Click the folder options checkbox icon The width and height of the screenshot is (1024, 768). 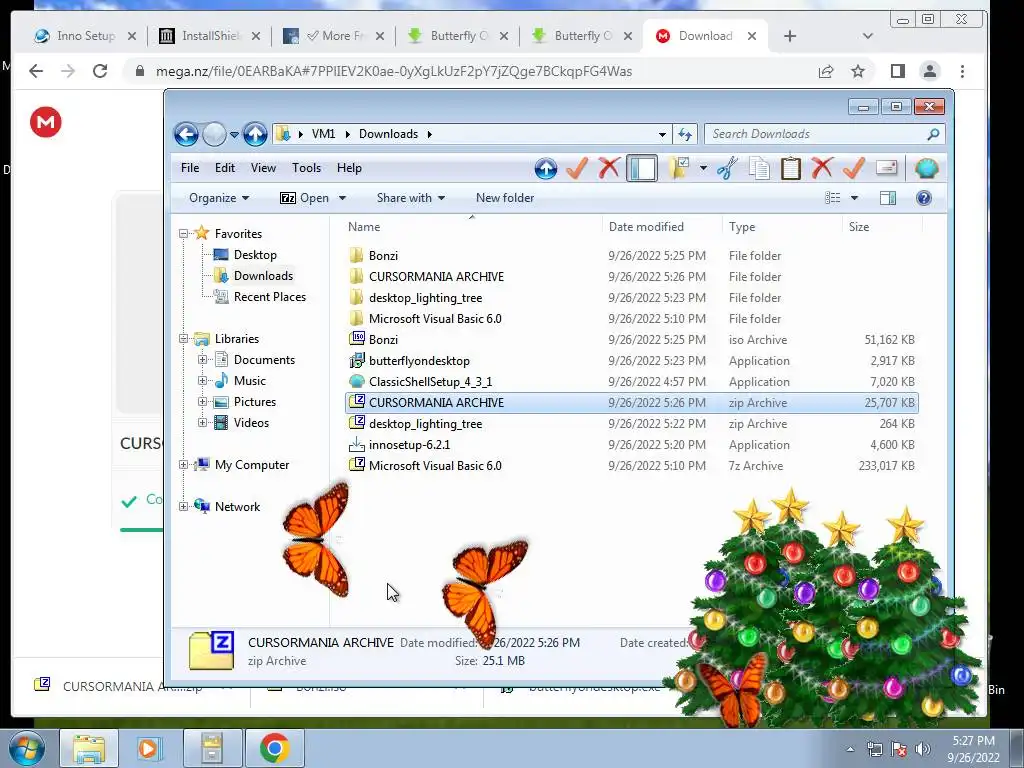[x=679, y=168]
